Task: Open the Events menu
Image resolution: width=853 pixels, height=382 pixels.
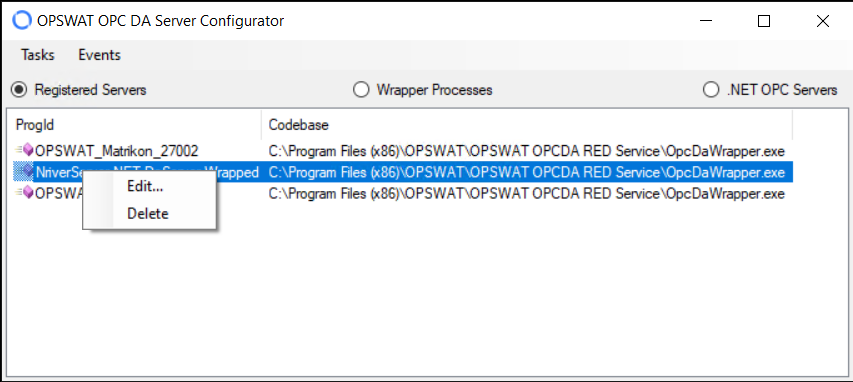Action: click(100, 55)
